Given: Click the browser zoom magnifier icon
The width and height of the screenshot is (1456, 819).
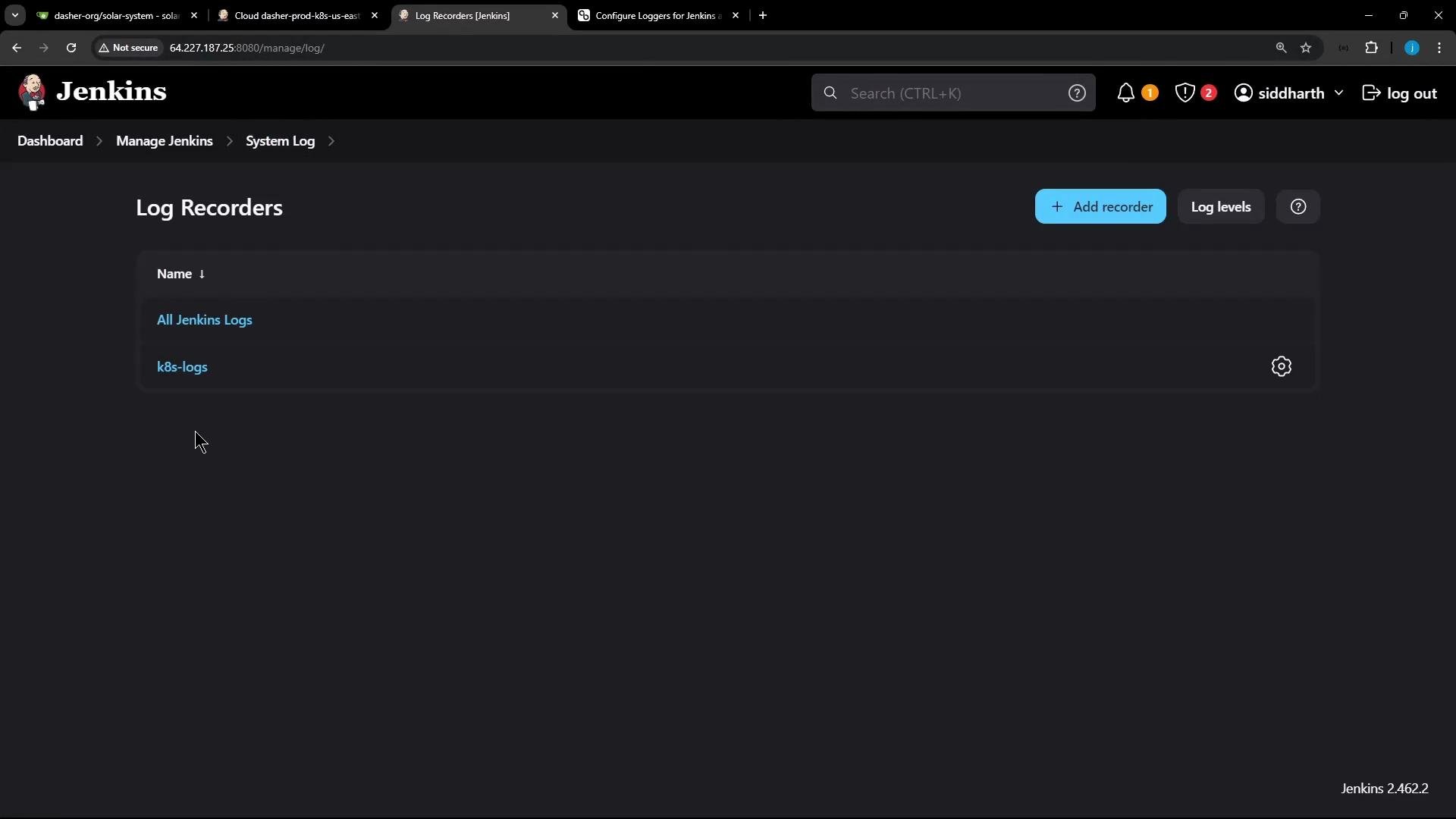Looking at the screenshot, I should click(x=1282, y=48).
